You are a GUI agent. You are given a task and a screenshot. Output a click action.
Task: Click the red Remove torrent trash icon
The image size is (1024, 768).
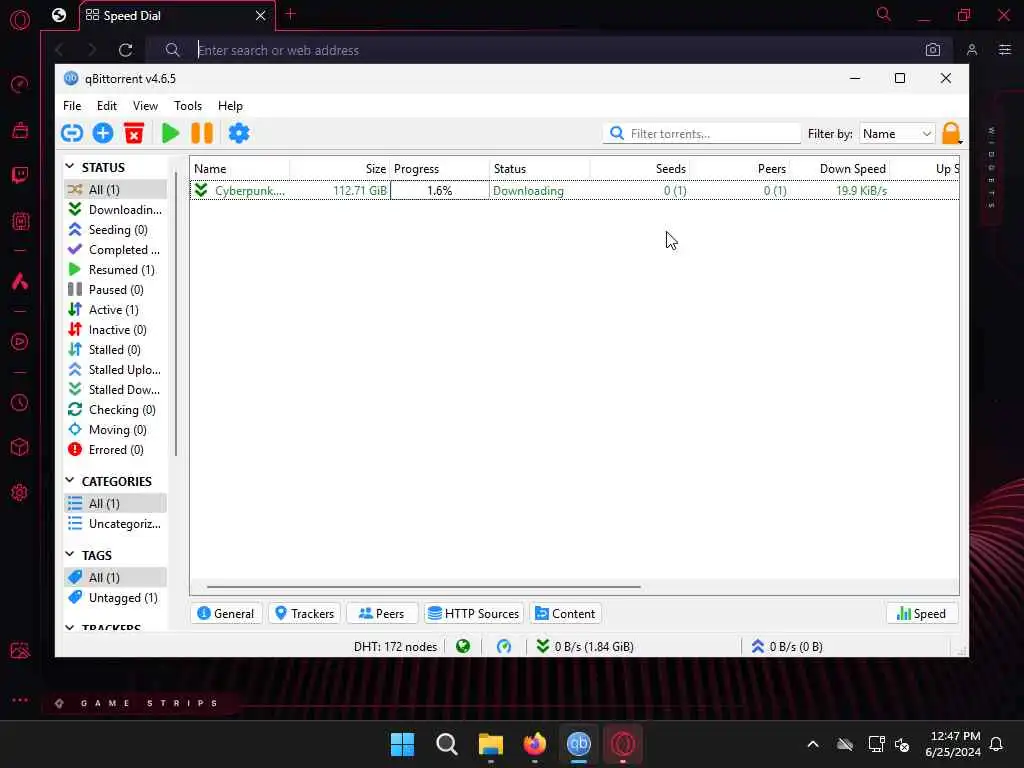(134, 133)
